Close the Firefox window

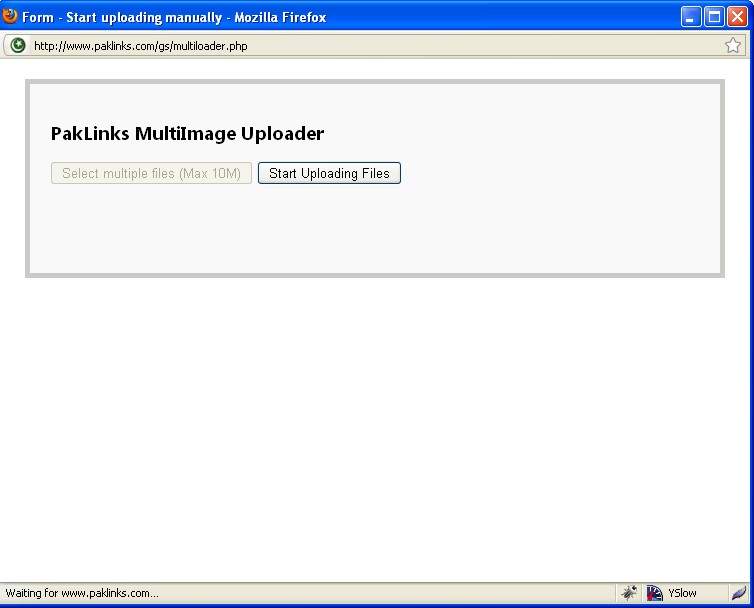click(737, 17)
